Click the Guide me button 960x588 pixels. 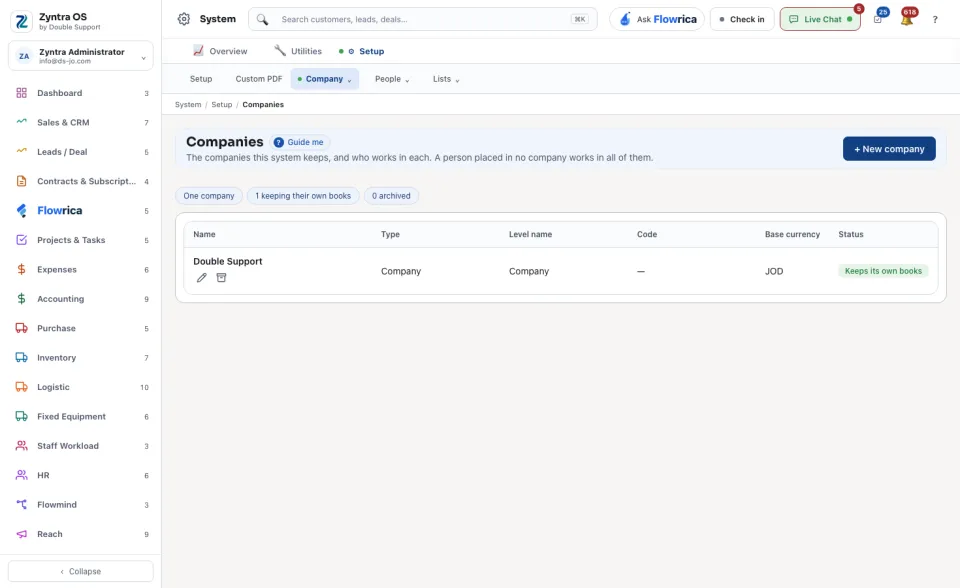[299, 142]
